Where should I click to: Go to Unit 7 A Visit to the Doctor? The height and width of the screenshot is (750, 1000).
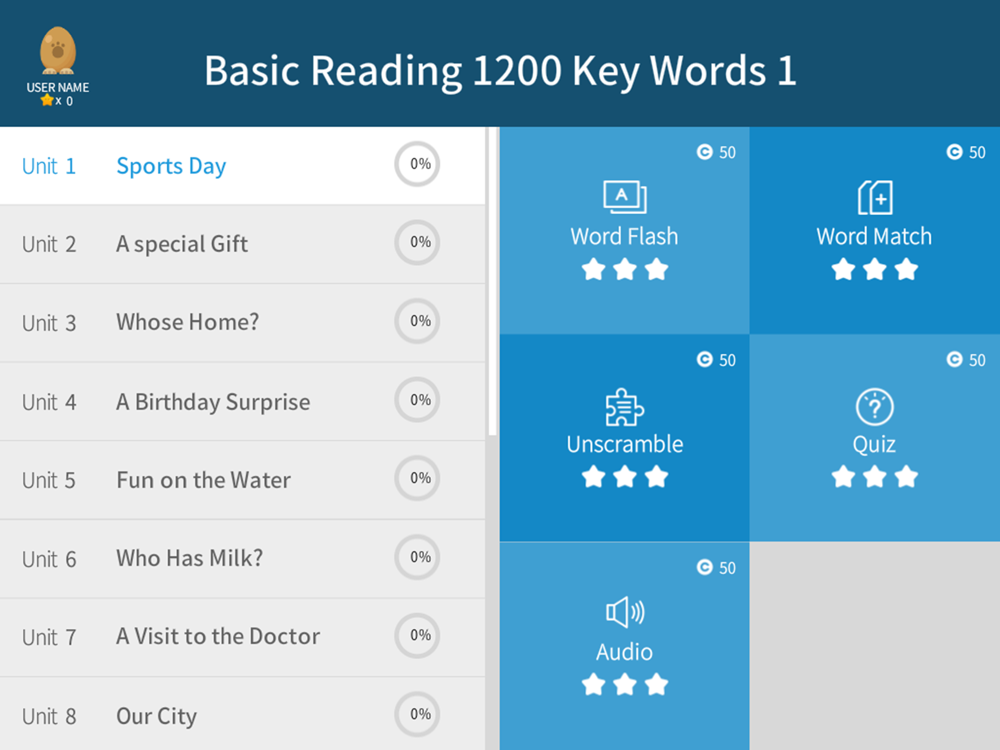click(242, 637)
